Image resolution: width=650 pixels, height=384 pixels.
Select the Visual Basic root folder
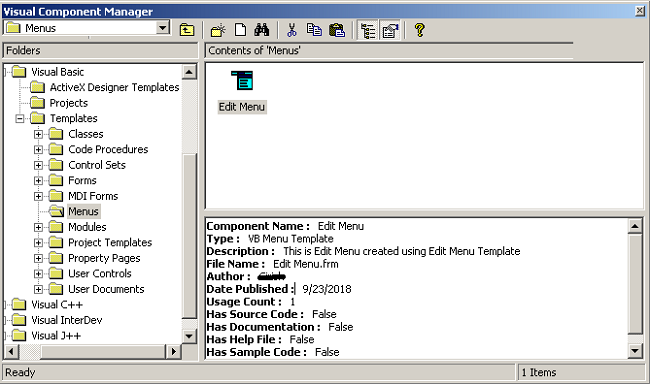58,72
